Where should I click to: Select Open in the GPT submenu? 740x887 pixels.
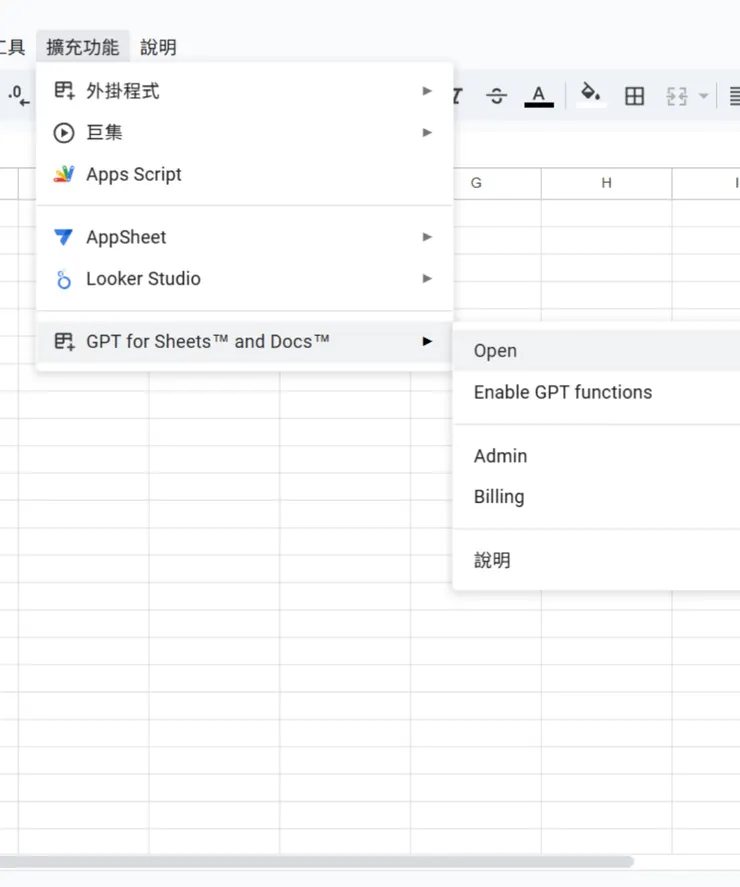click(x=596, y=351)
